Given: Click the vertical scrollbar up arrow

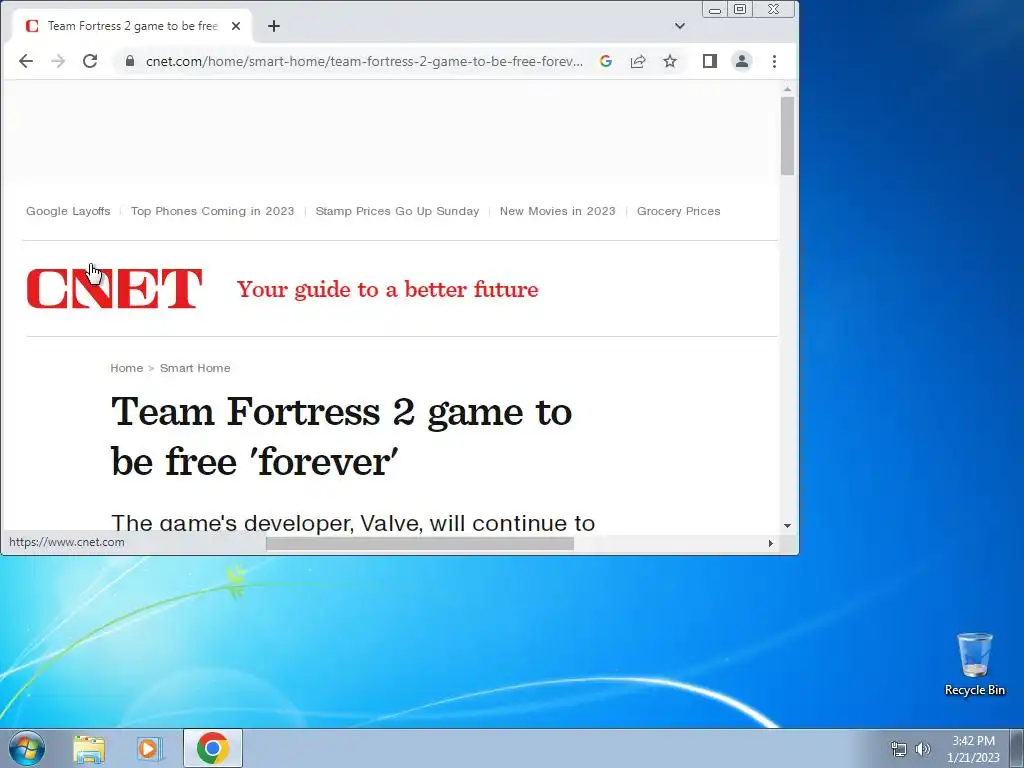Looking at the screenshot, I should point(787,89).
